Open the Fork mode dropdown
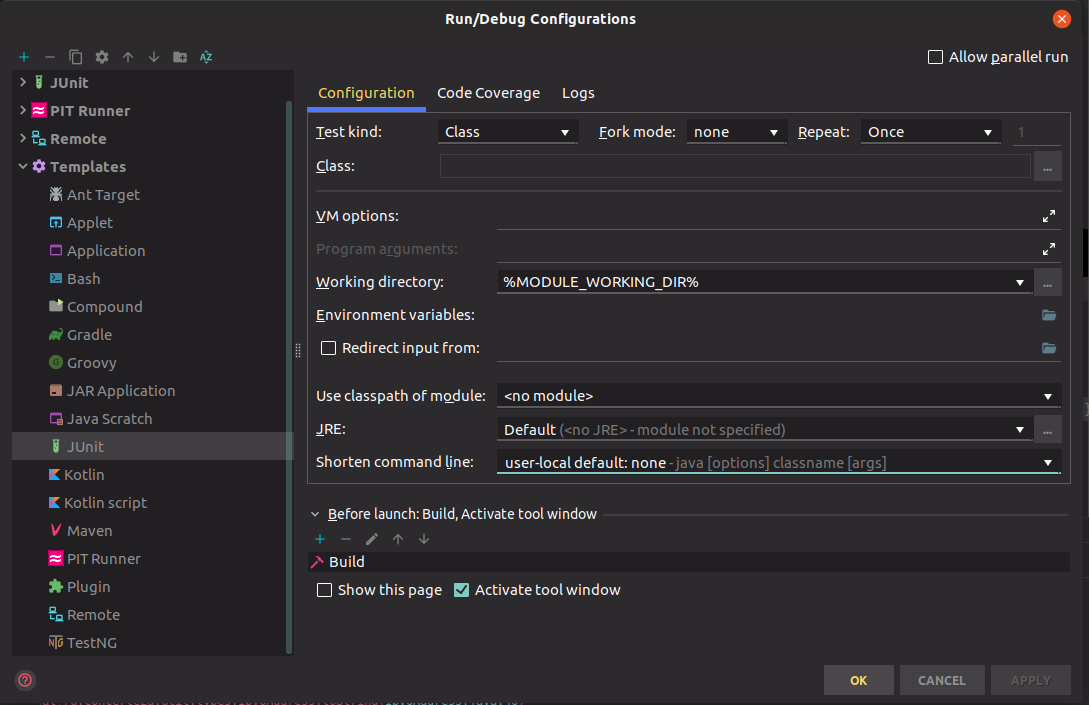Viewport: 1089px width, 705px height. 736,132
